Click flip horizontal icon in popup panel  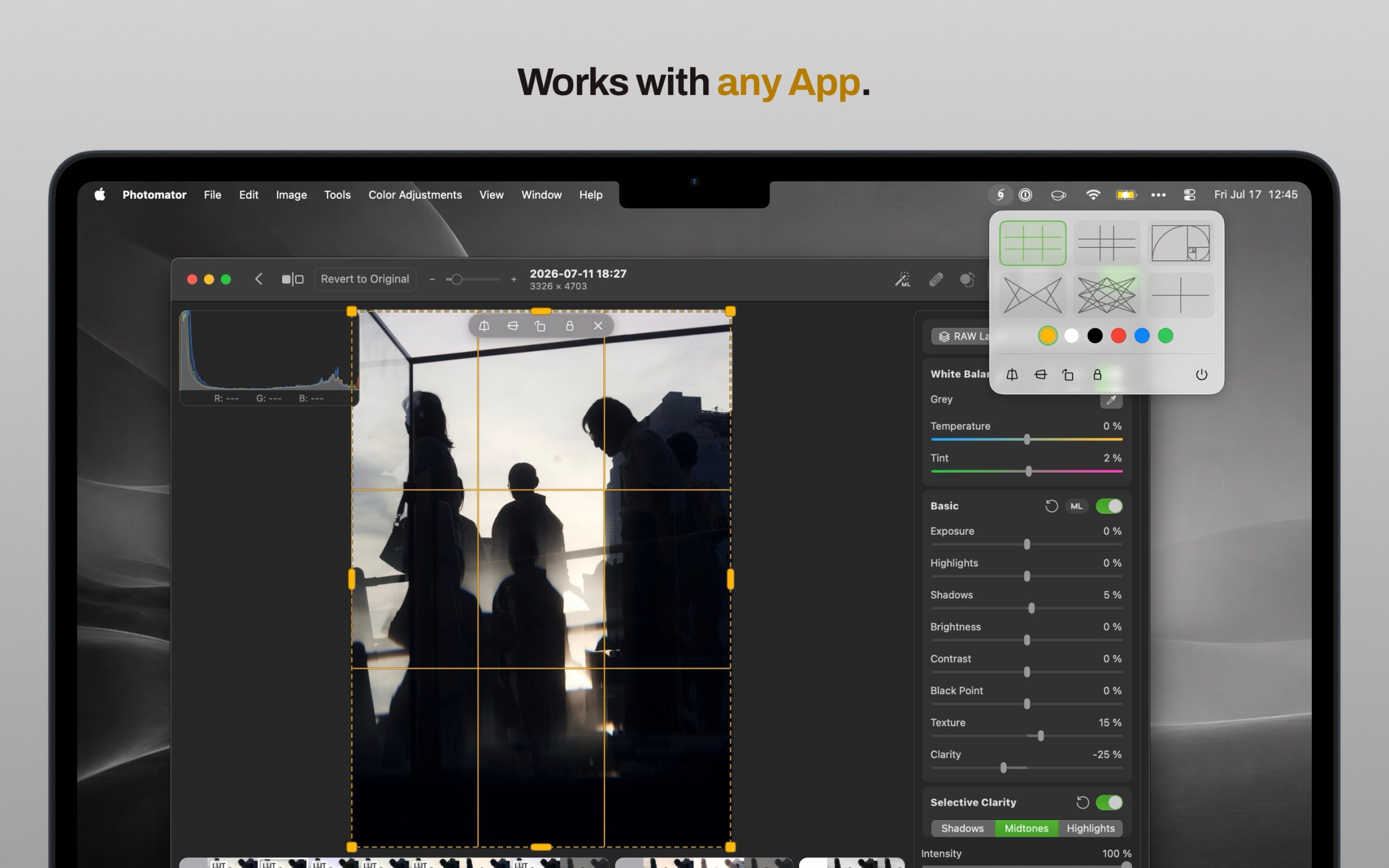(x=1012, y=375)
